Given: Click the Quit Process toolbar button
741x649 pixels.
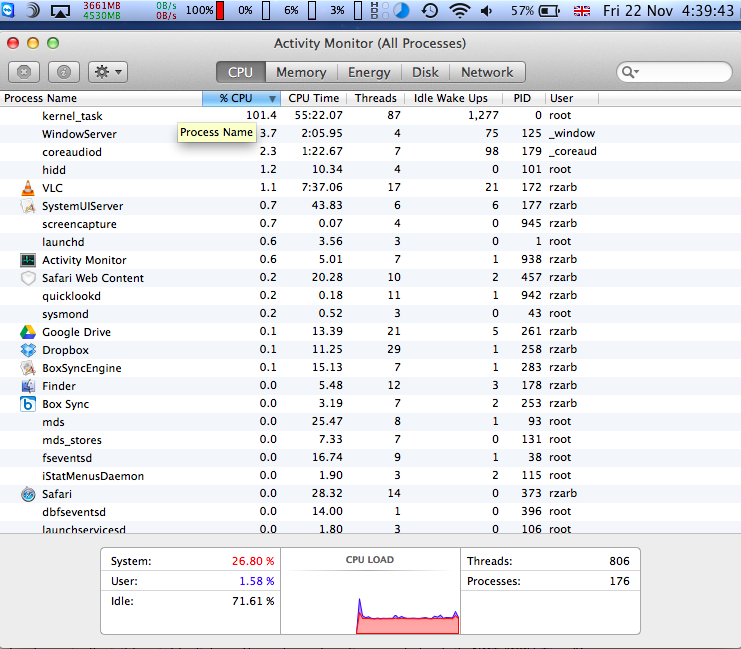Looking at the screenshot, I should [24, 72].
